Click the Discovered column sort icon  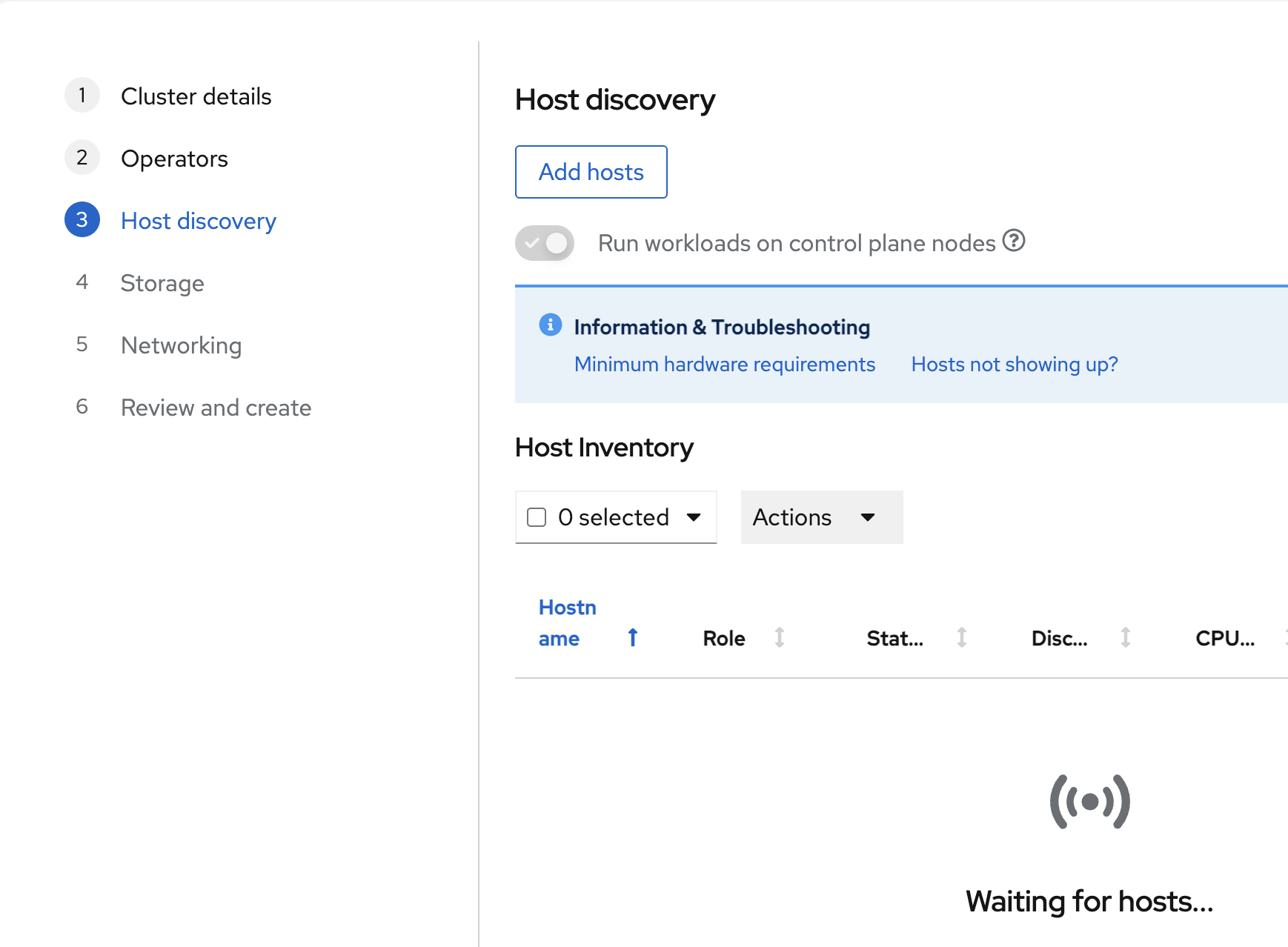point(1126,637)
